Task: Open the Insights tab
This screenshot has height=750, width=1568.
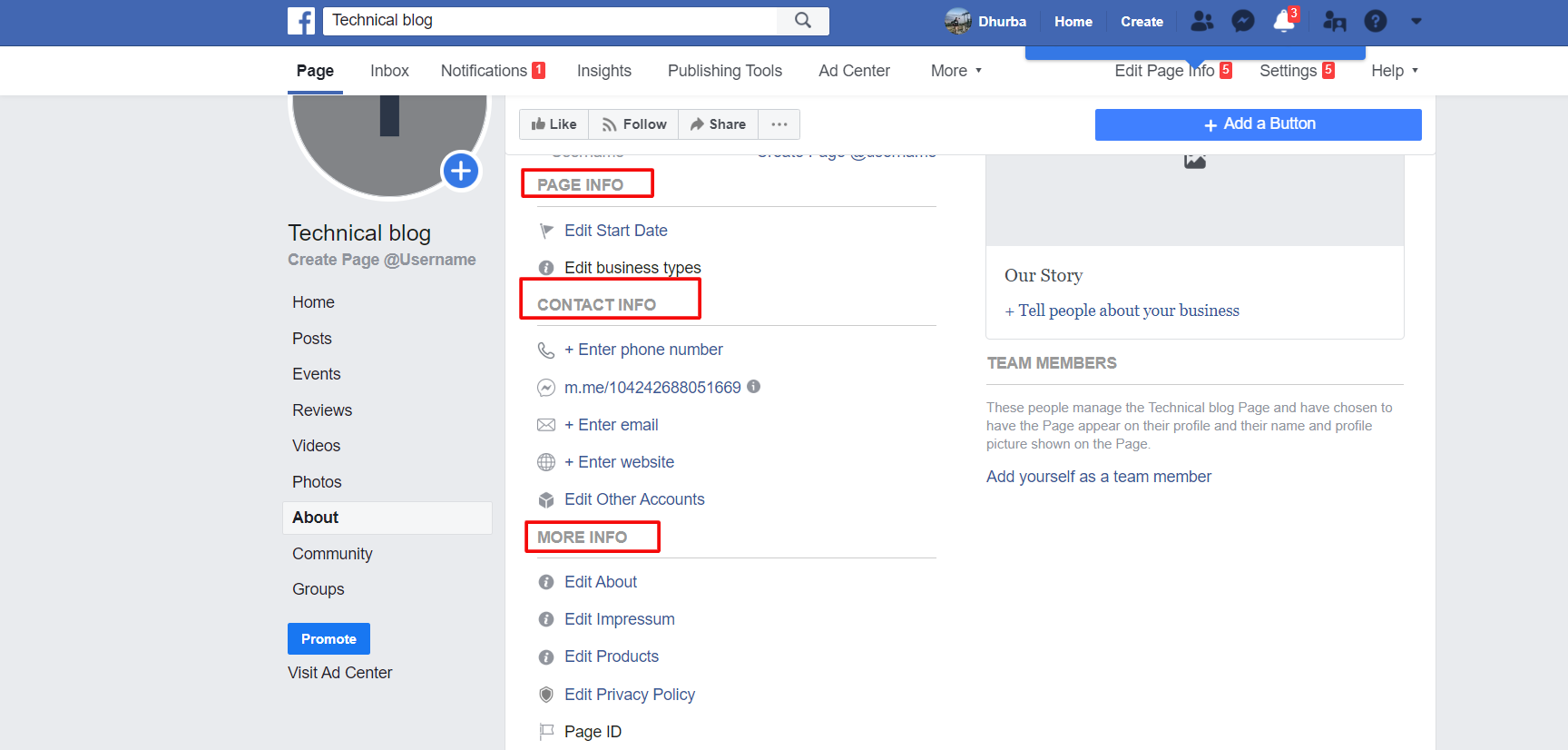Action: (604, 71)
